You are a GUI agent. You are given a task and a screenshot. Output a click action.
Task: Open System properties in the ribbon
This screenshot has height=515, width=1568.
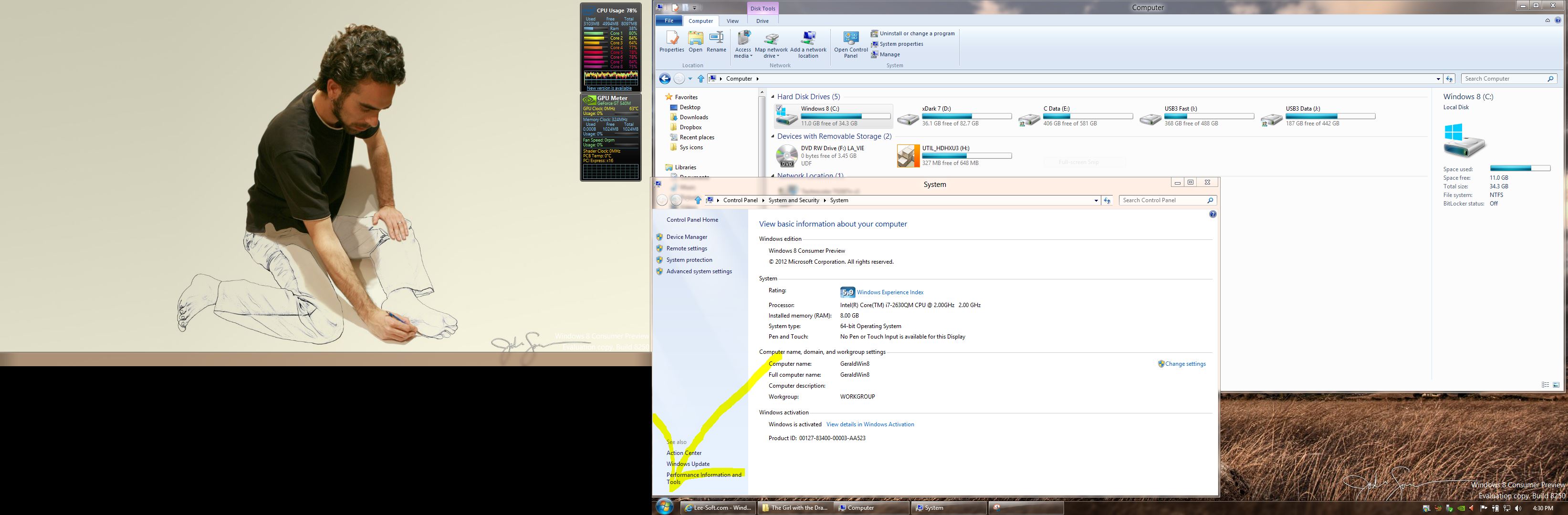pos(897,44)
